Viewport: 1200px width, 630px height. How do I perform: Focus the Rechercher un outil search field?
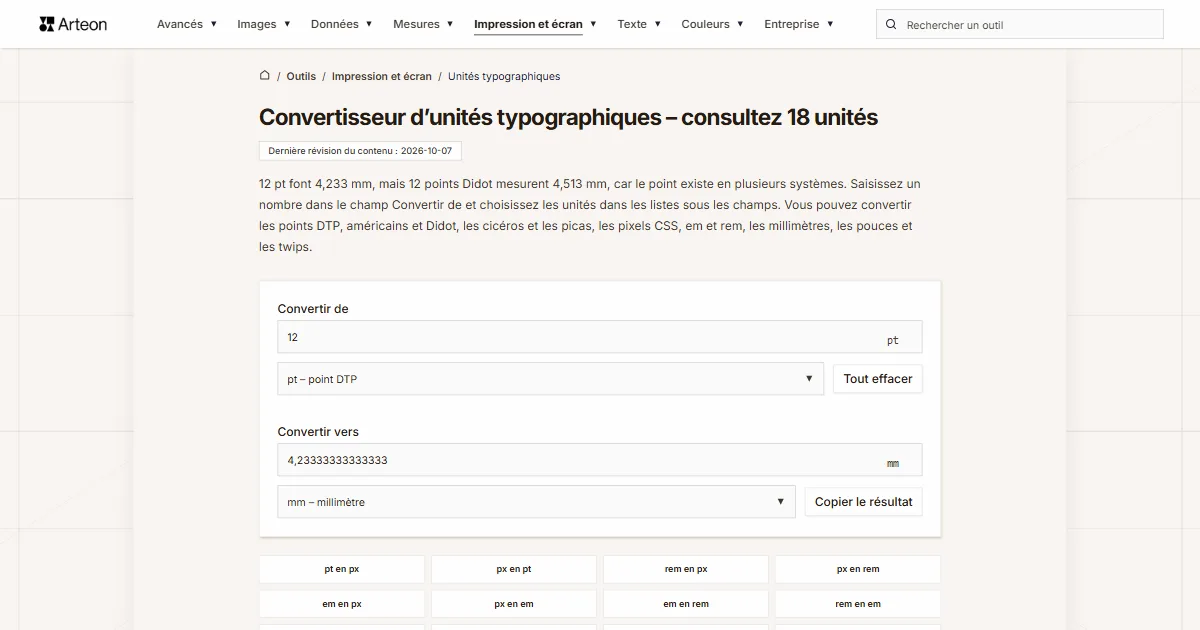point(1020,24)
